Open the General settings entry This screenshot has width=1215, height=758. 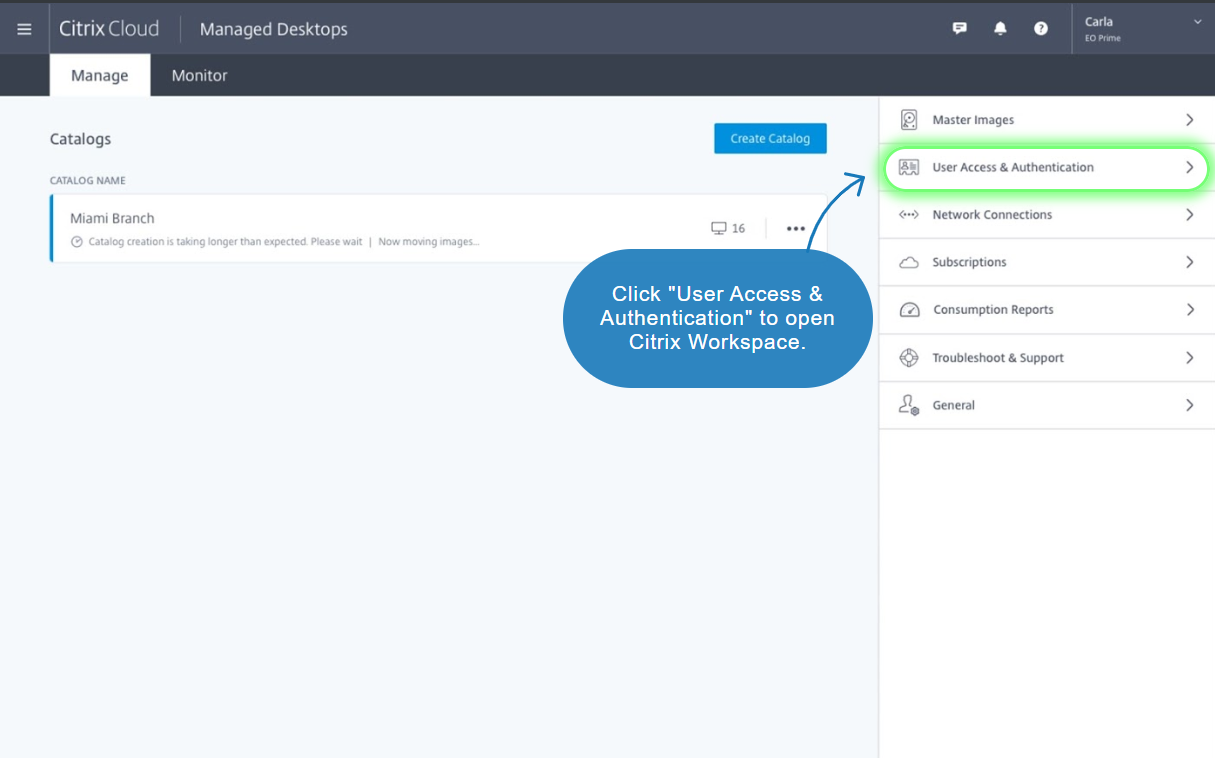(1047, 405)
